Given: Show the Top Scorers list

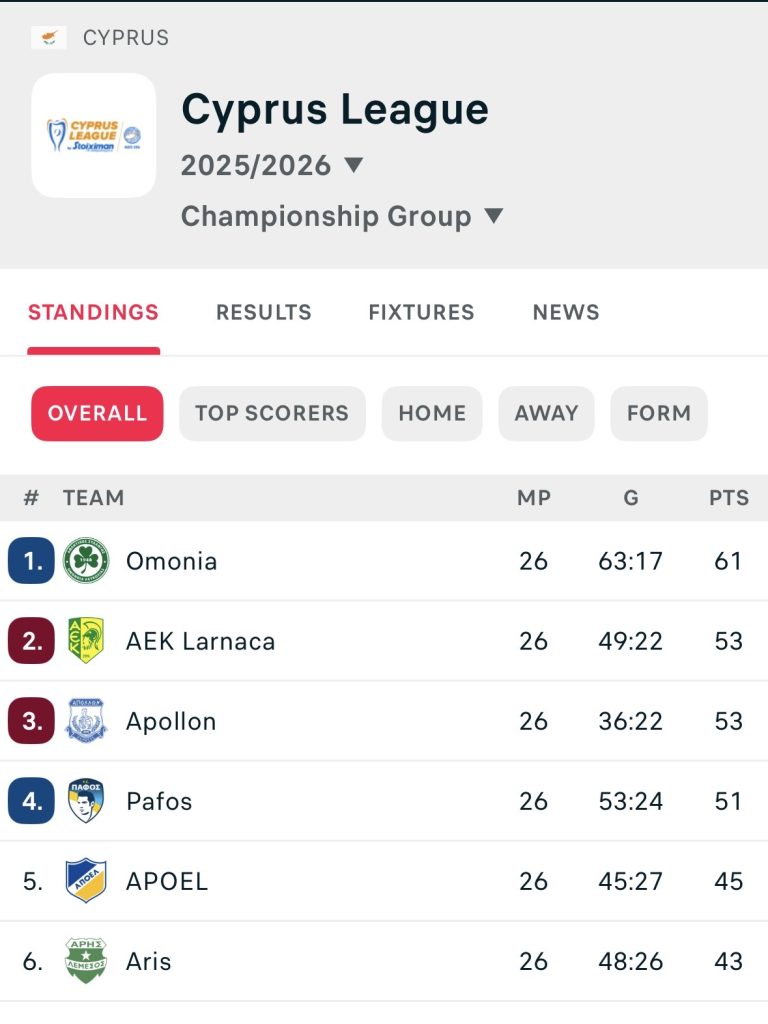Looking at the screenshot, I should pos(272,413).
